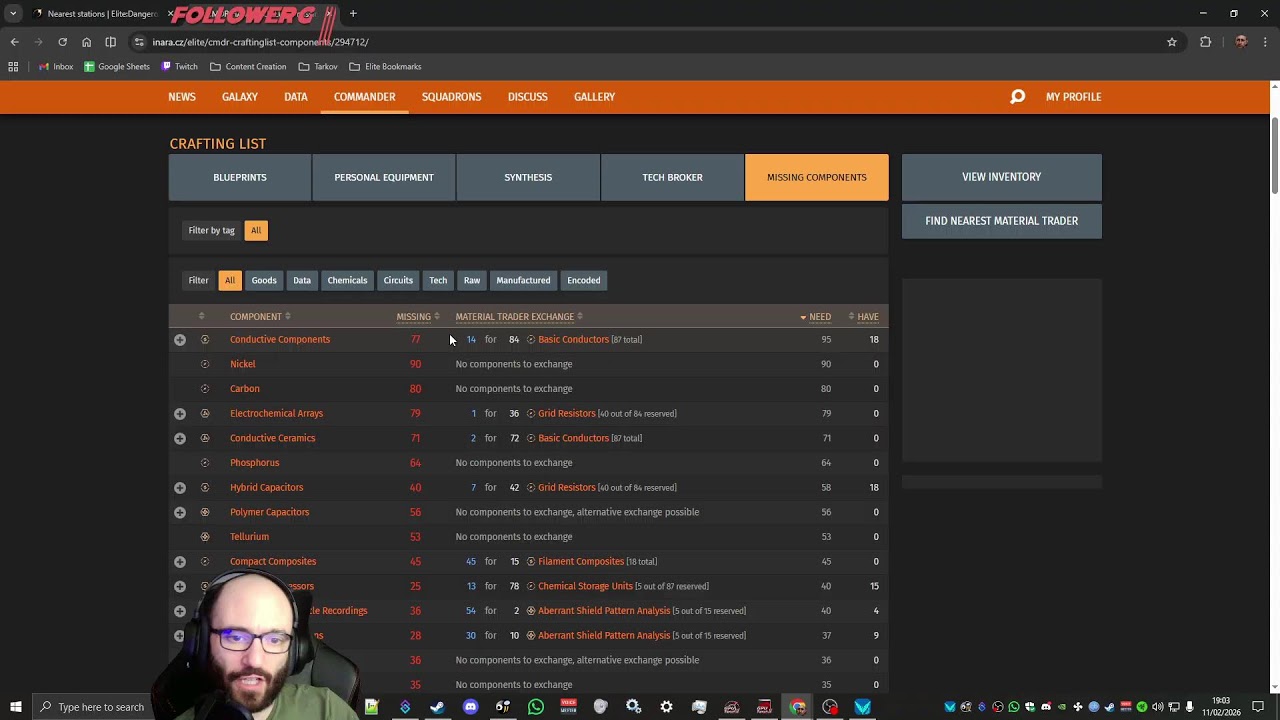
Task: Click the grade icon beside Electrochemical Arrays
Action: [205, 413]
